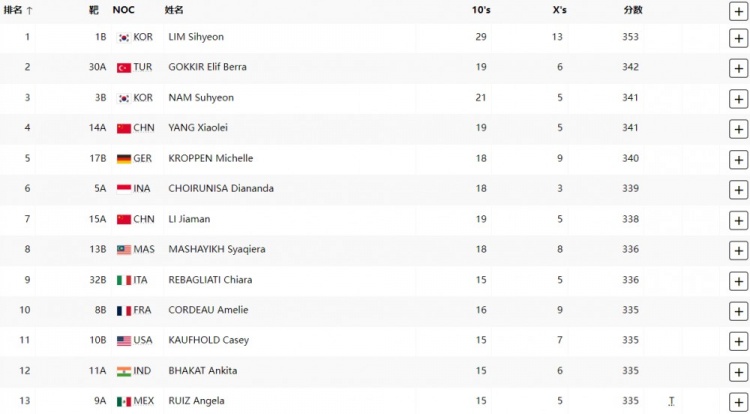Viewport: 750px width, 414px height.
Task: Sort by 排名 column header
Action: [18, 10]
